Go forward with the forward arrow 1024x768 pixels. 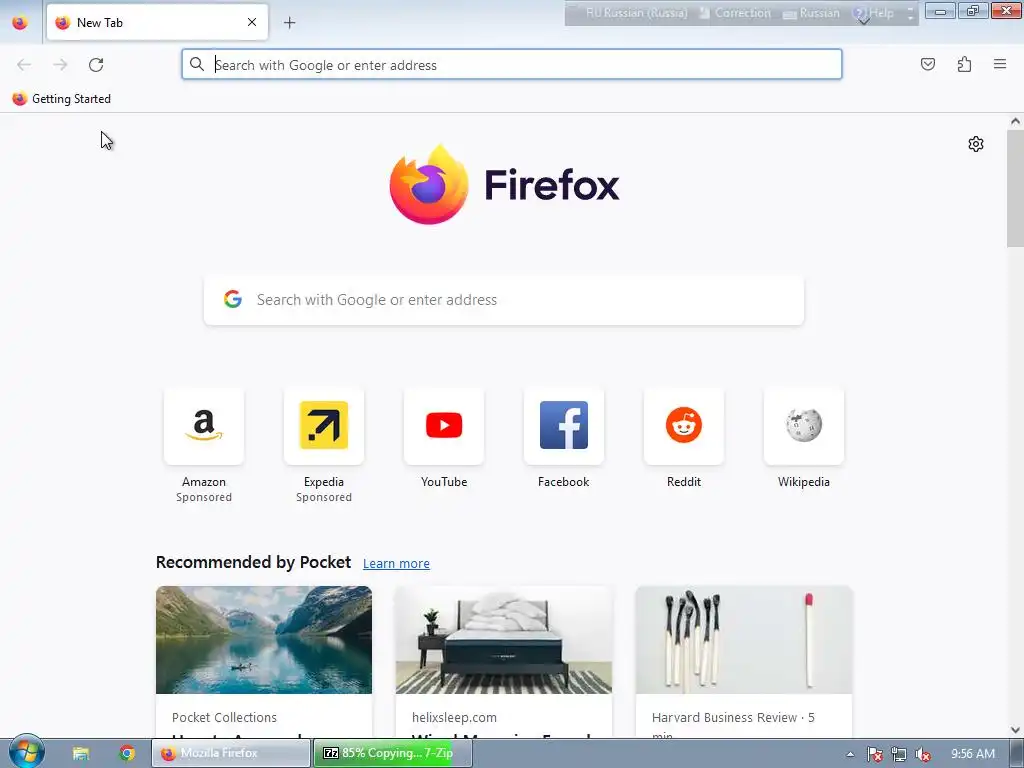click(60, 65)
